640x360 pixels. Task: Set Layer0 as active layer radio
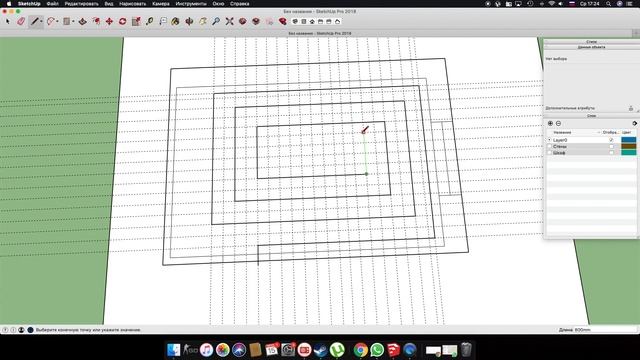(x=549, y=140)
